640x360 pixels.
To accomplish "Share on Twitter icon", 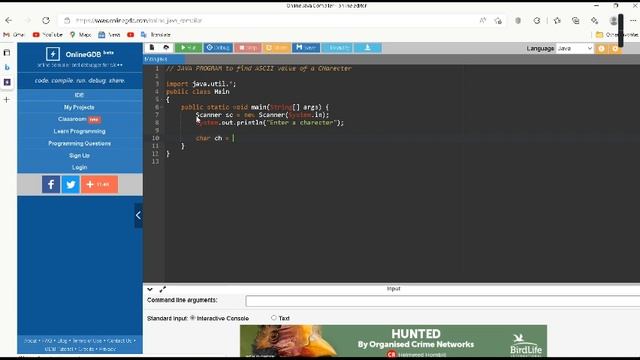I will click(x=71, y=184).
